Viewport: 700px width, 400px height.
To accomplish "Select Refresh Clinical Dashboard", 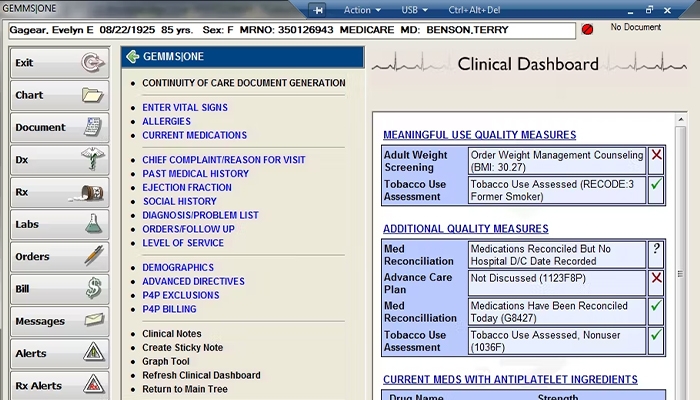I will [x=201, y=375].
